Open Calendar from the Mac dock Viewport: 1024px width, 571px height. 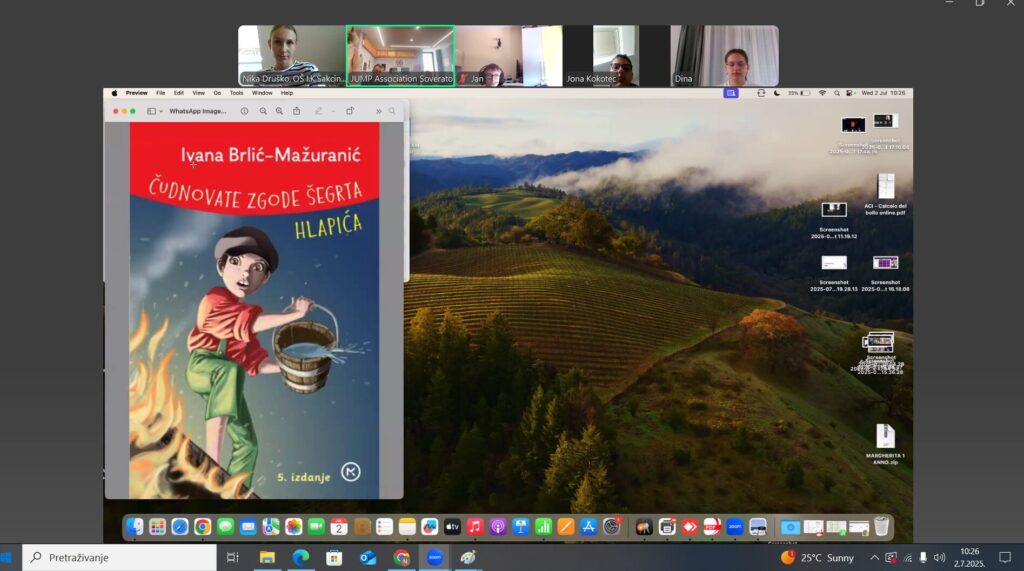339,527
